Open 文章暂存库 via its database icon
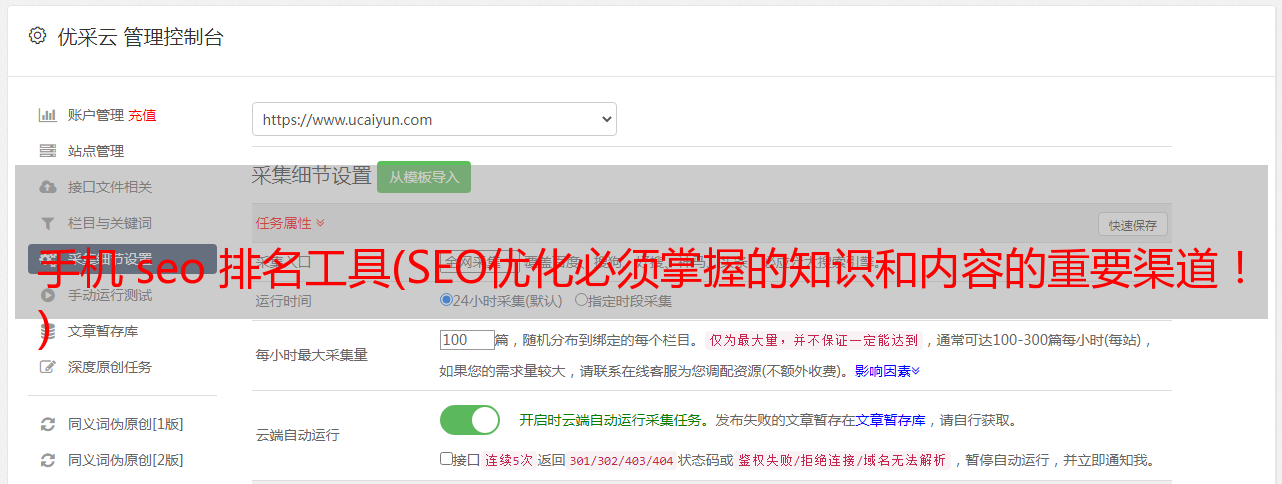 [x=47, y=331]
